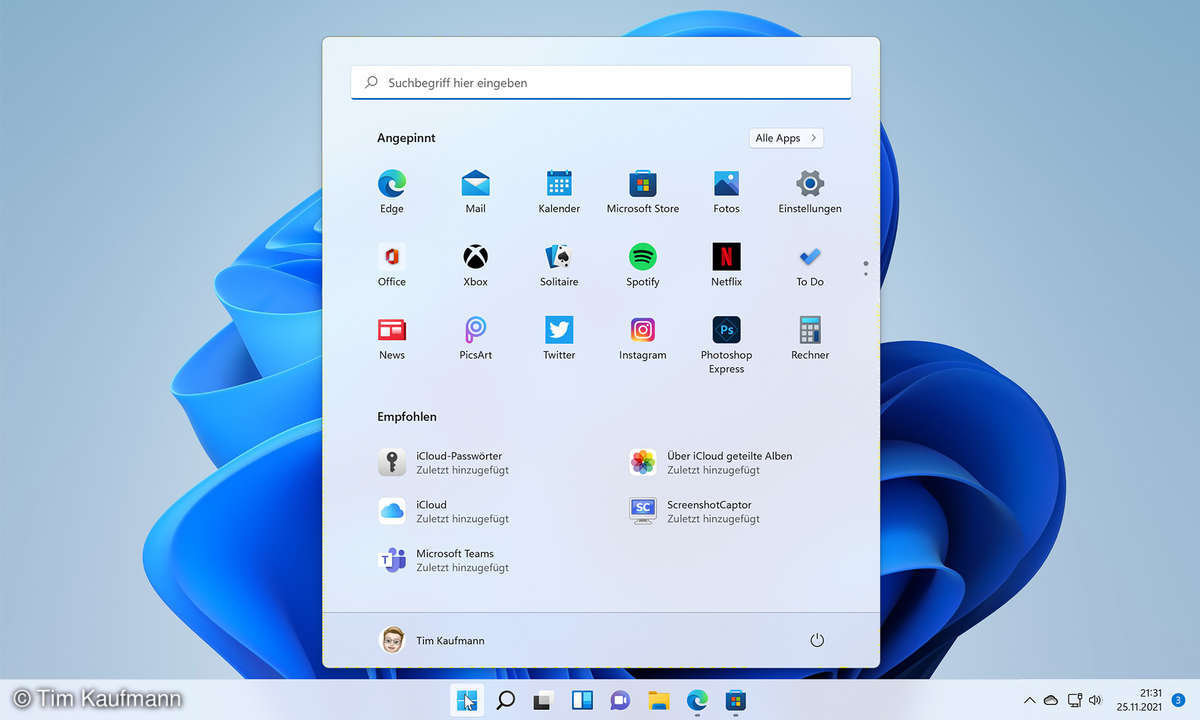Screen dimensions: 1200x720
Task: Open Widgets from taskbar
Action: (x=583, y=700)
